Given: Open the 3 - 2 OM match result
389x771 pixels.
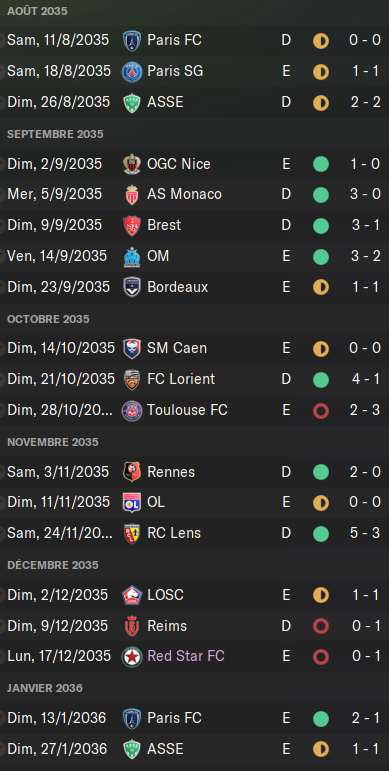Looking at the screenshot, I should pos(366,256).
